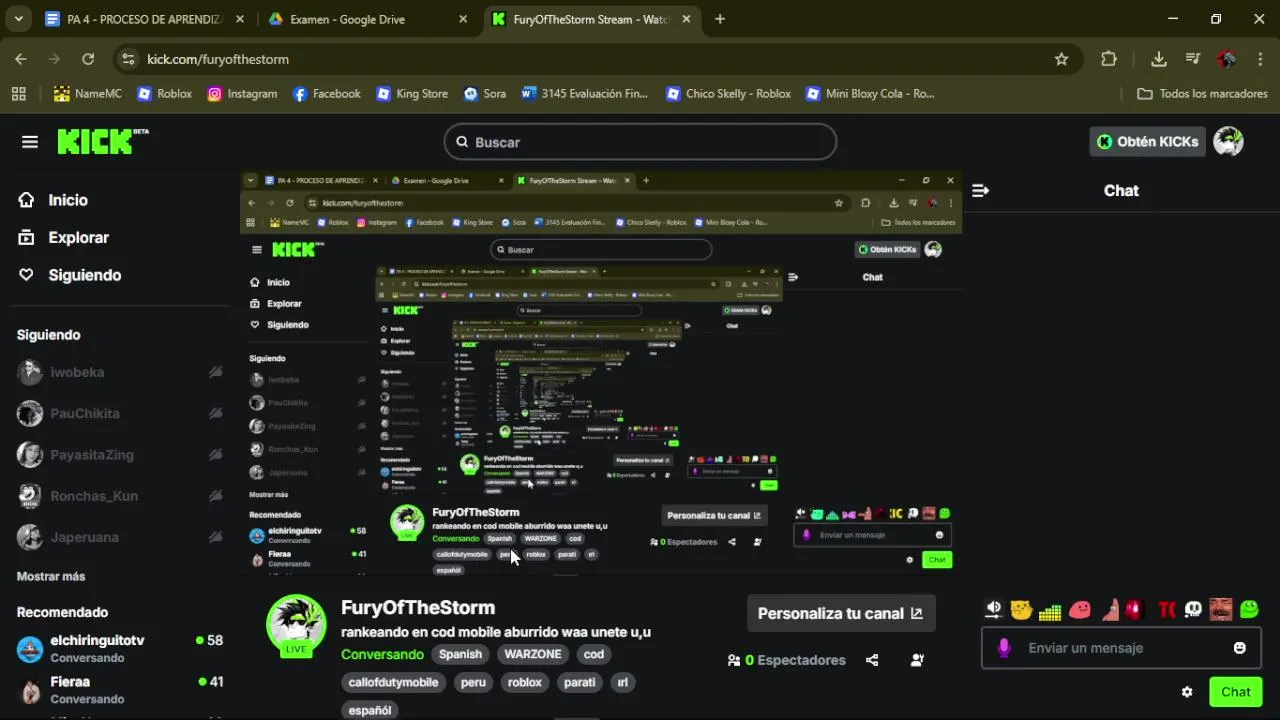1280x720 pixels.
Task: Toggle notifications for PauChikita
Action: [215, 413]
